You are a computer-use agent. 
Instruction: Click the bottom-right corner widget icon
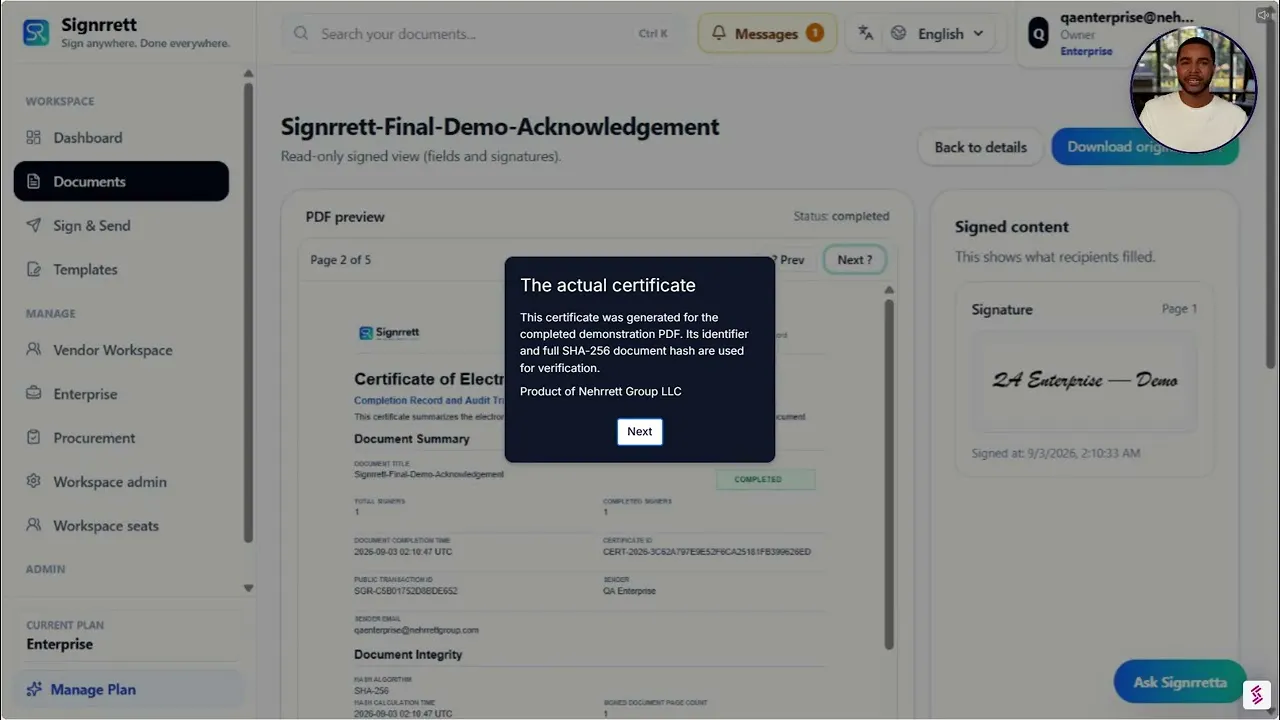[x=1257, y=694]
